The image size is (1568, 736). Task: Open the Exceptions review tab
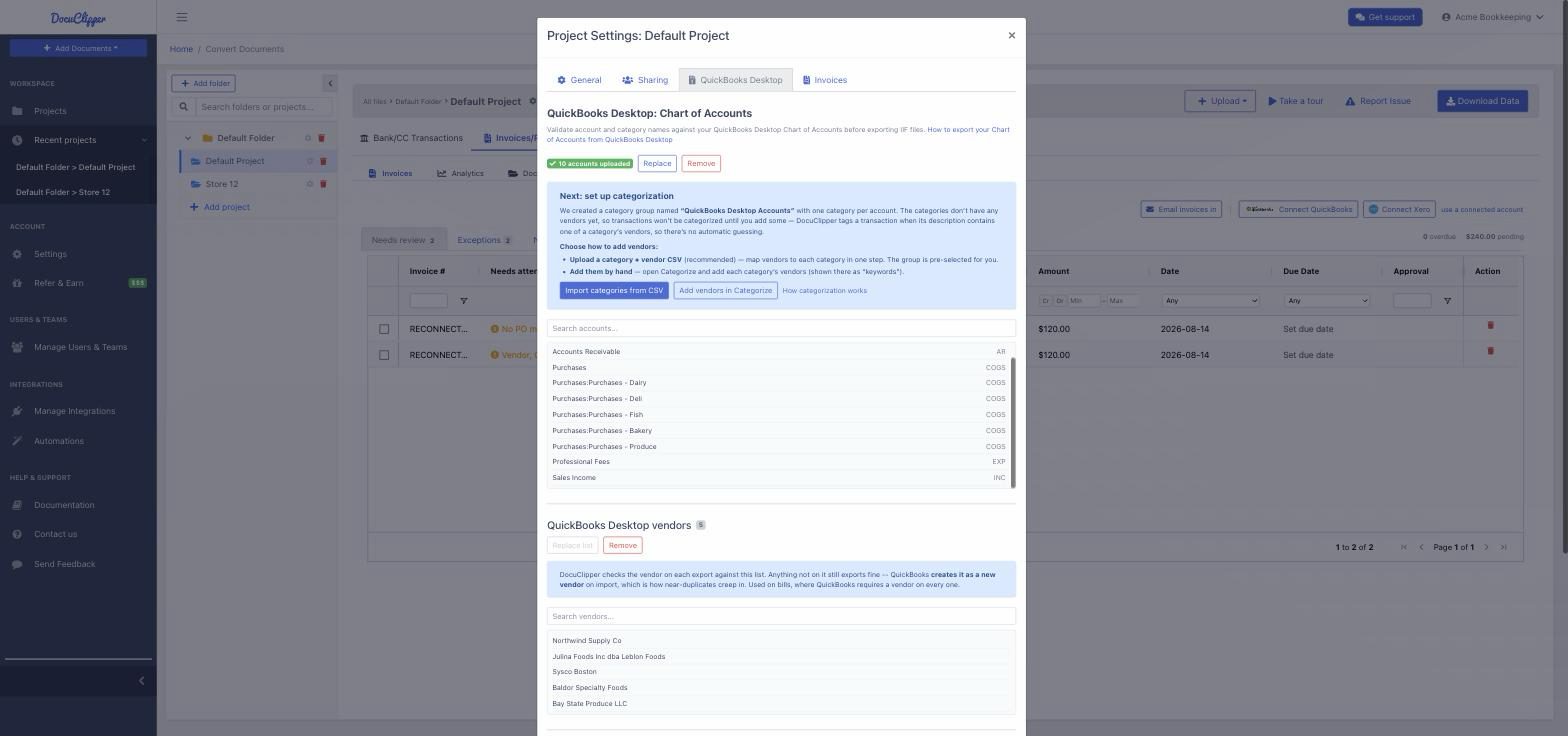484,240
